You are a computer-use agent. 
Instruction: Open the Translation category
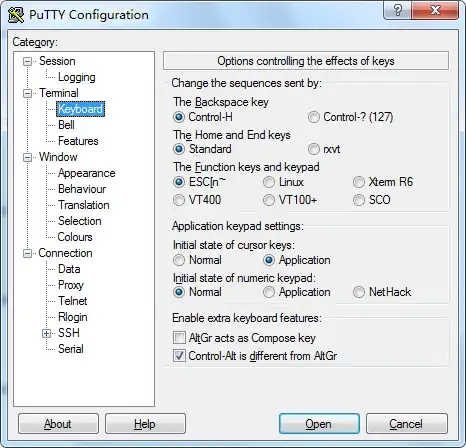point(83,205)
